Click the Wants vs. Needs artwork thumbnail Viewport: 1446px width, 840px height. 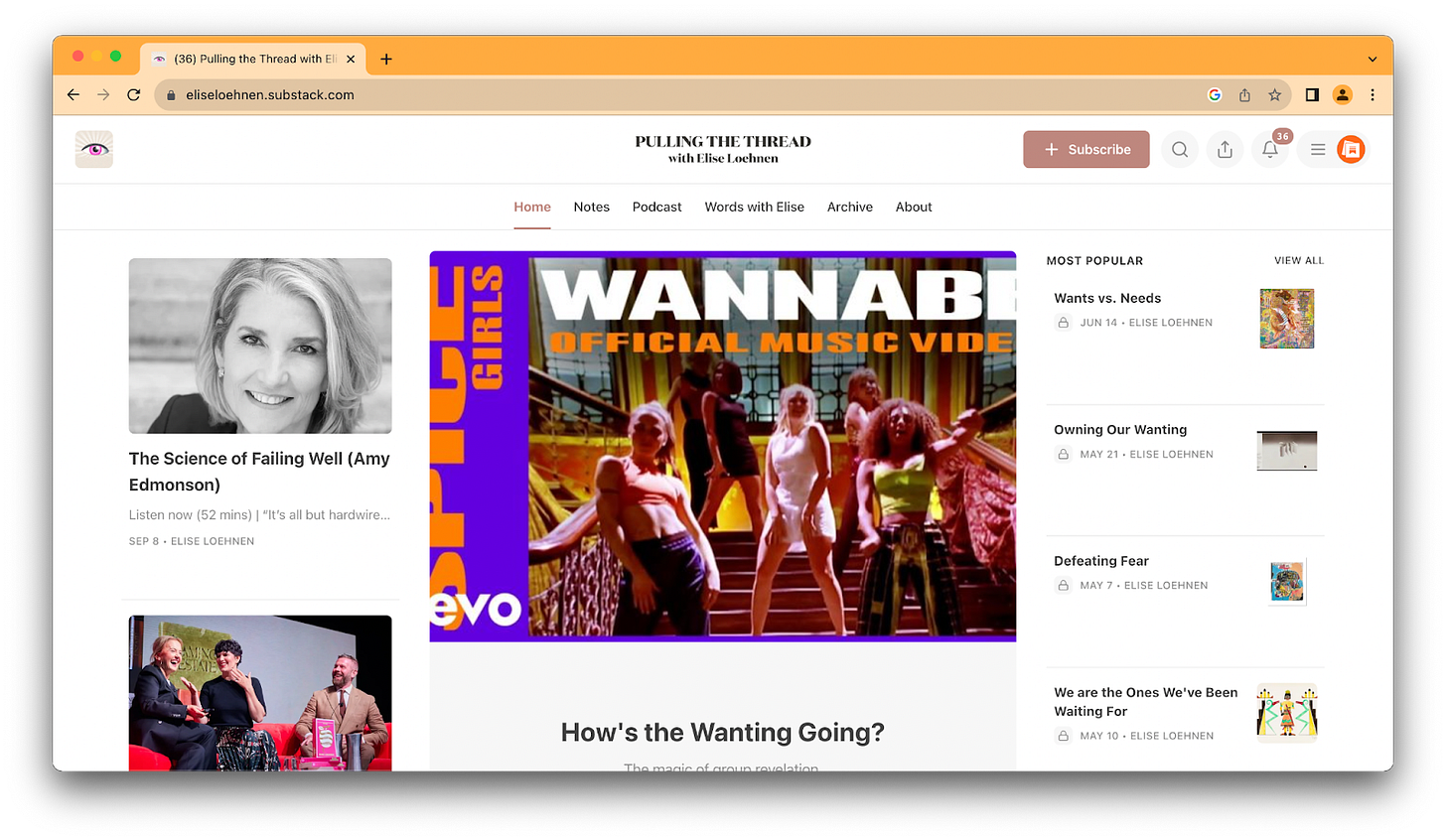tap(1287, 319)
